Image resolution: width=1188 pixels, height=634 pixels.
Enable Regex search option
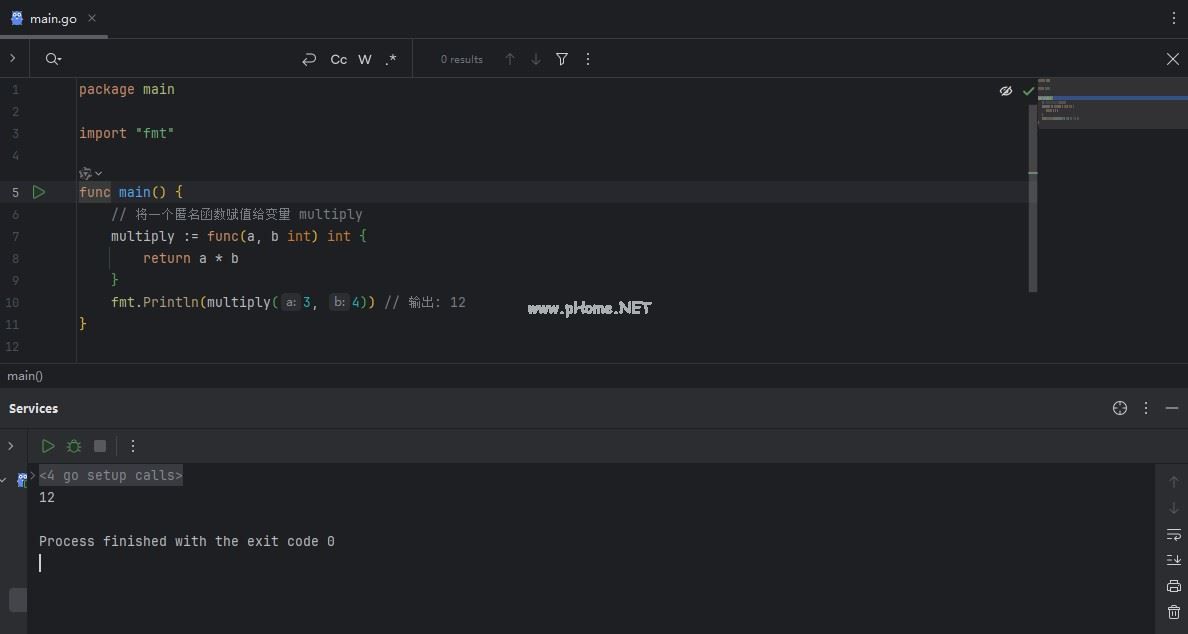click(x=391, y=59)
